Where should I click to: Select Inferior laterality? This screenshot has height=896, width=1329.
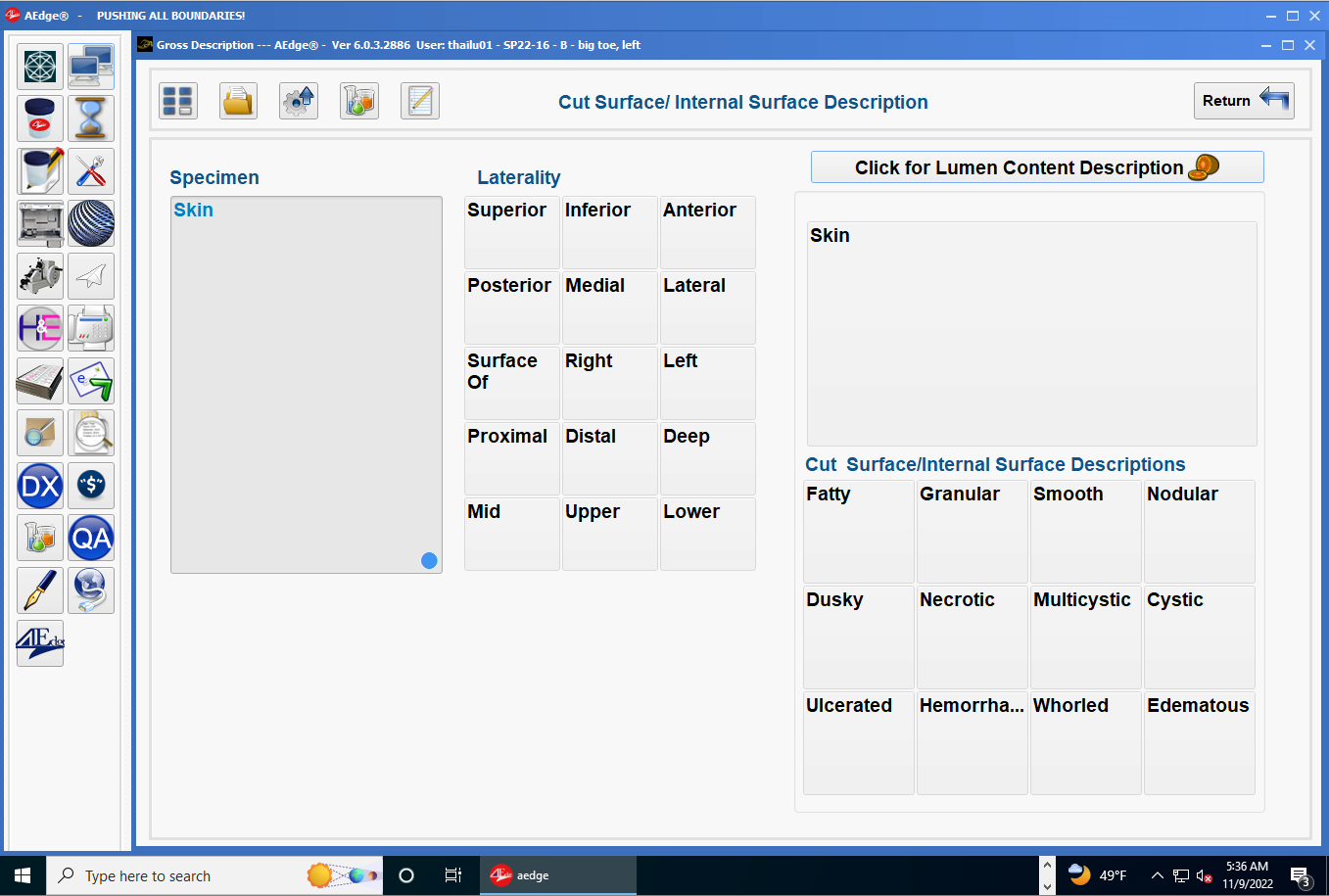click(x=610, y=233)
